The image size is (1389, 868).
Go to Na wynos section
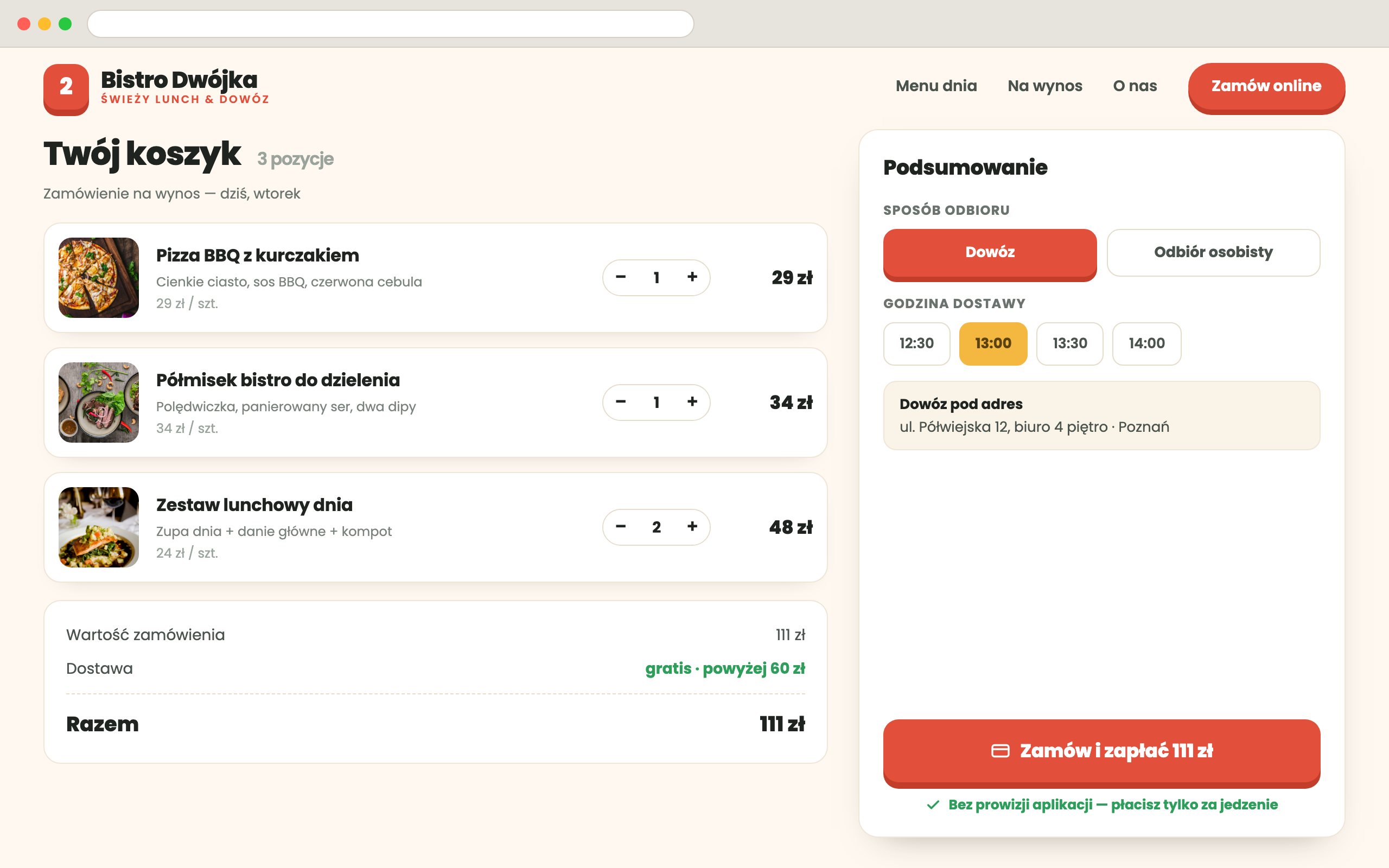tap(1044, 86)
